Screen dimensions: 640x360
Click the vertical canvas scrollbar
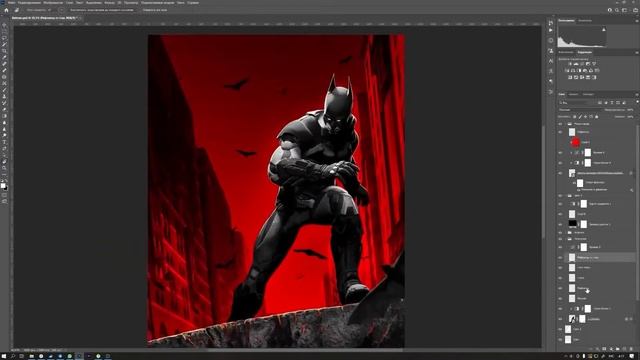[x=543, y=182]
